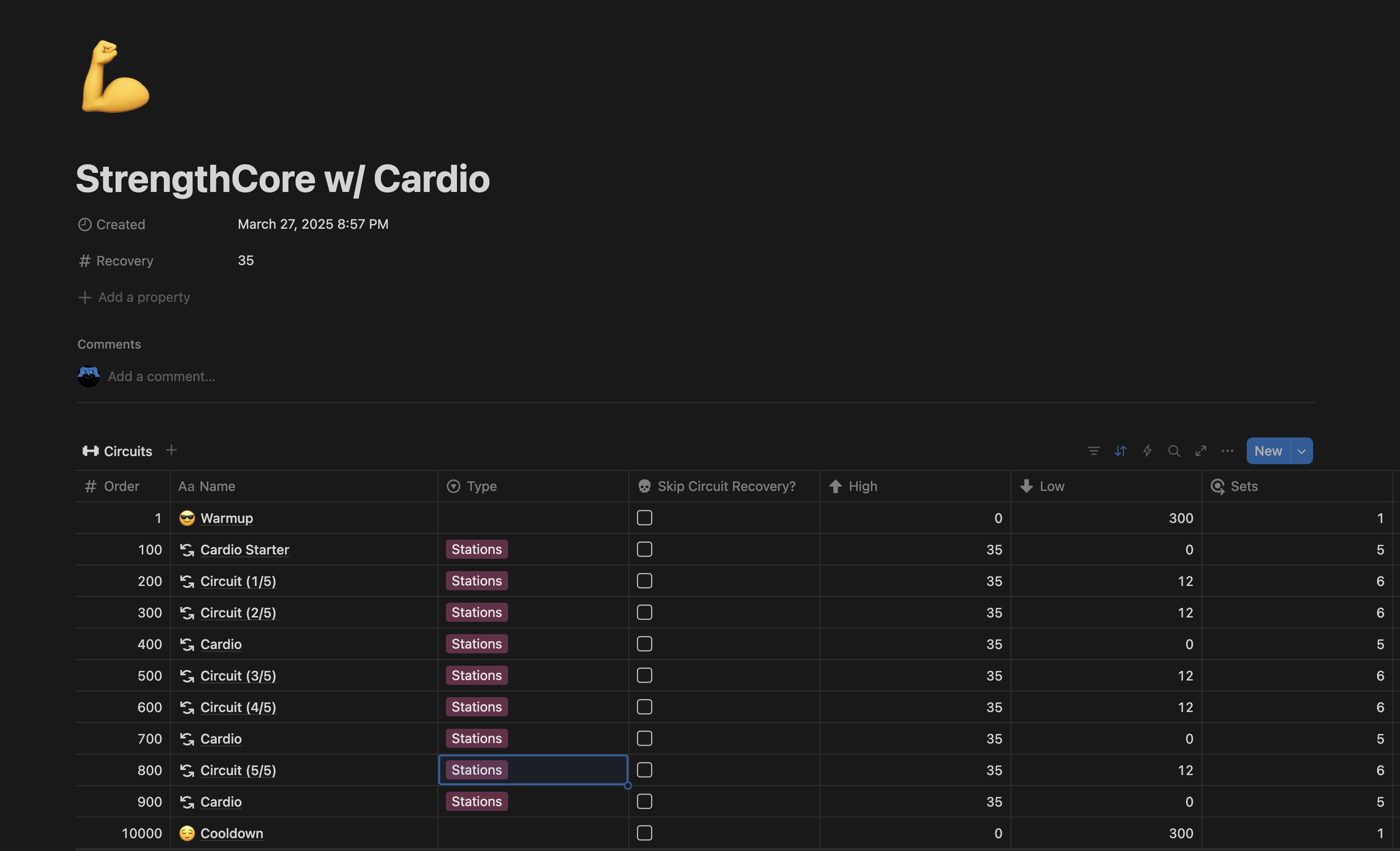Click the automations lightning bolt icon
The height and width of the screenshot is (851, 1400).
click(1147, 450)
